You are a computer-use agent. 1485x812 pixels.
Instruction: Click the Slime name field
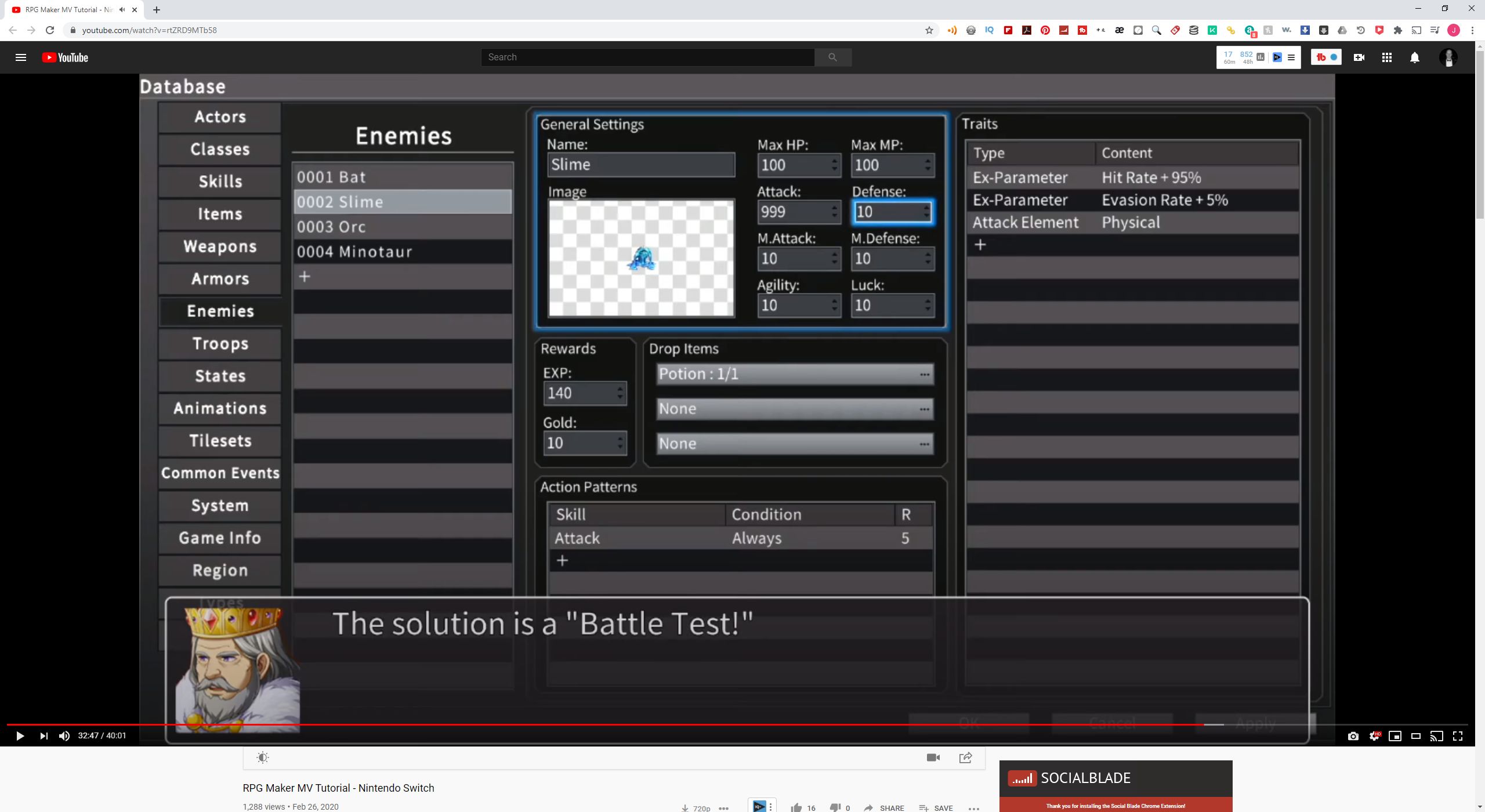(641, 165)
